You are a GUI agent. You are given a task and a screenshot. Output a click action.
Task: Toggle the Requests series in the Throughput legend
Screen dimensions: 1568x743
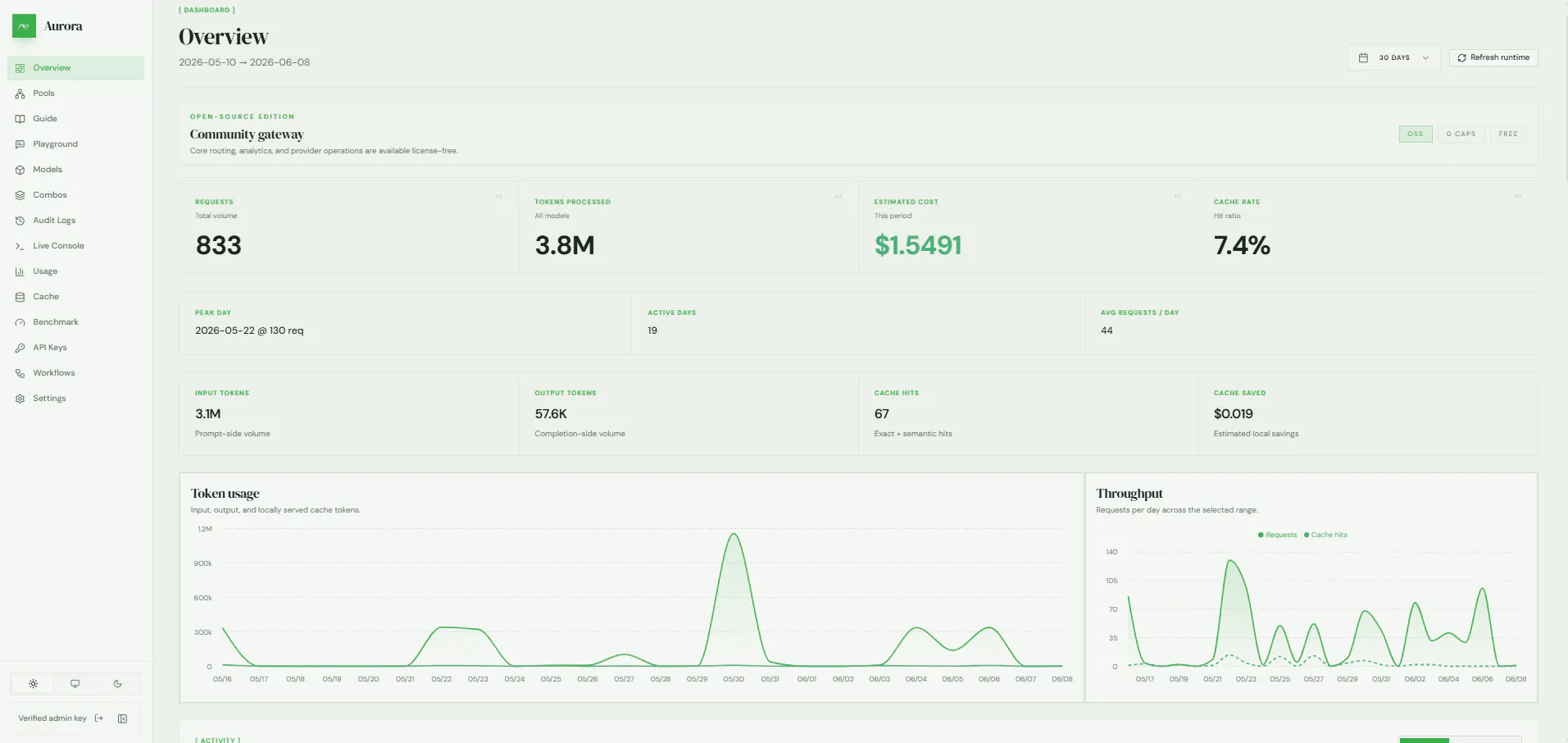[1278, 535]
